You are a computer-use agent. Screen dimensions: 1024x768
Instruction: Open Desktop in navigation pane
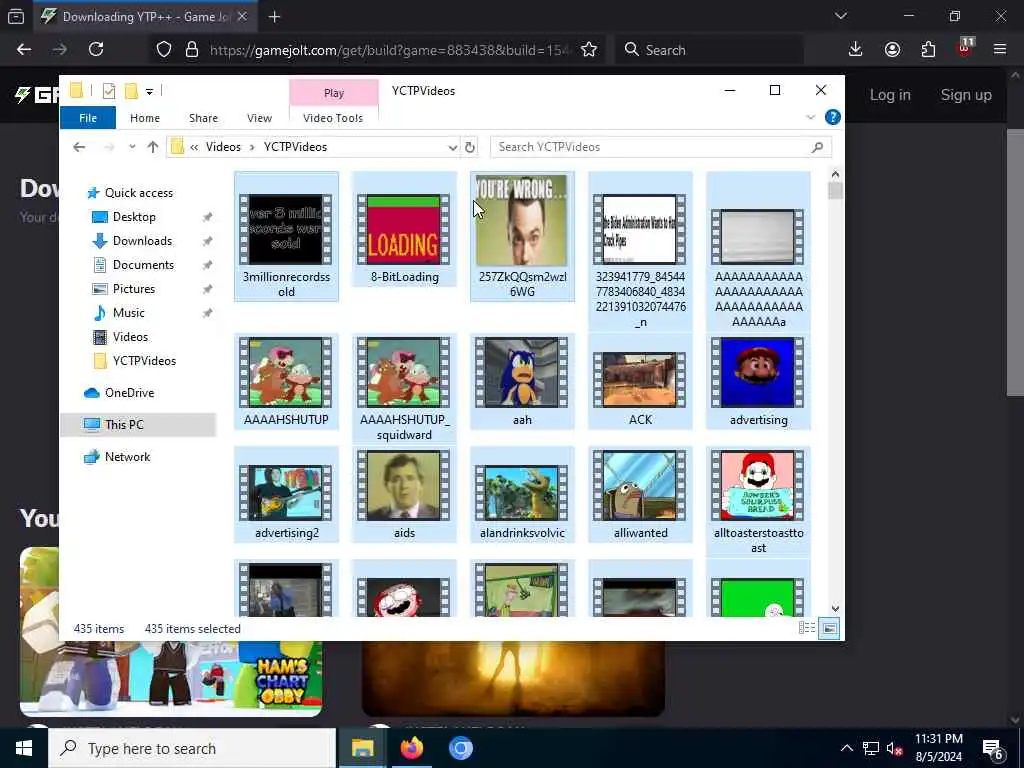click(x=134, y=217)
